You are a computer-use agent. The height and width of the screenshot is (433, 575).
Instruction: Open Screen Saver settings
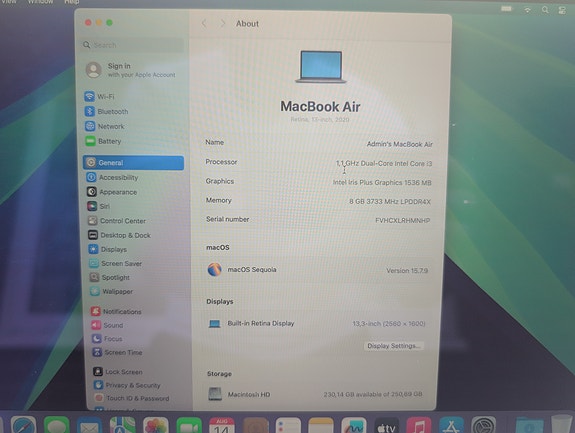[116, 263]
